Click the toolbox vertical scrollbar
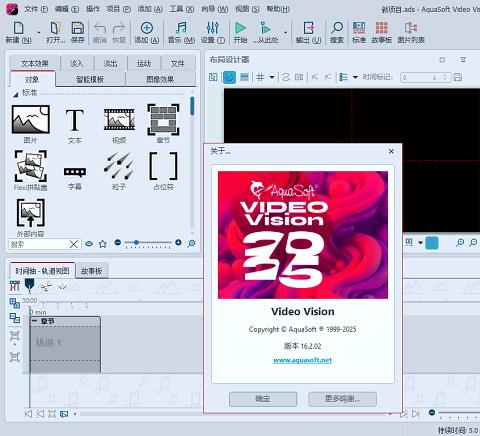Viewport: 480px width, 436px height. (x=192, y=106)
